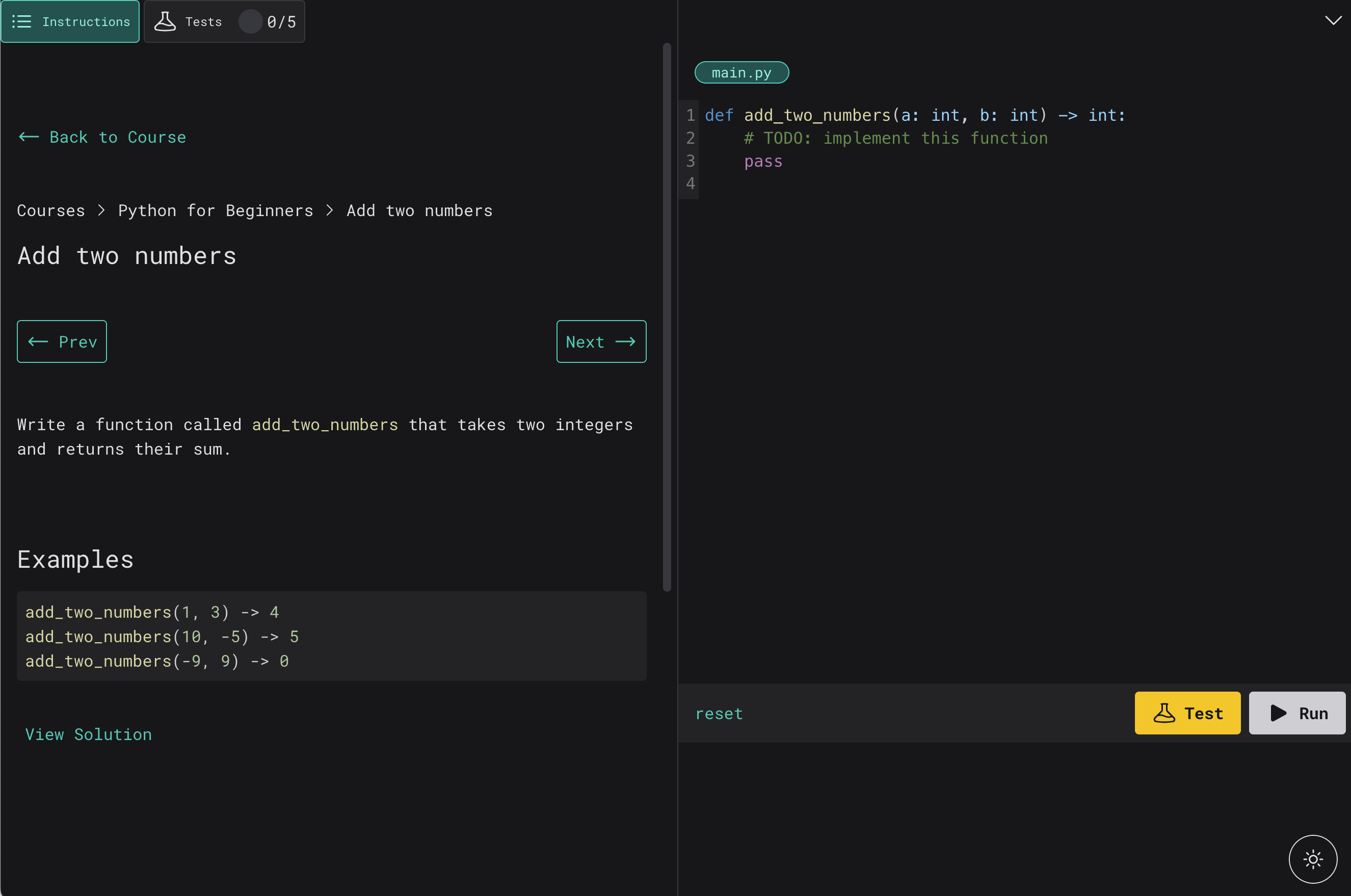Screen dimensions: 1351x896
Task: Click the right arrow inside Next button
Action: tap(625, 341)
